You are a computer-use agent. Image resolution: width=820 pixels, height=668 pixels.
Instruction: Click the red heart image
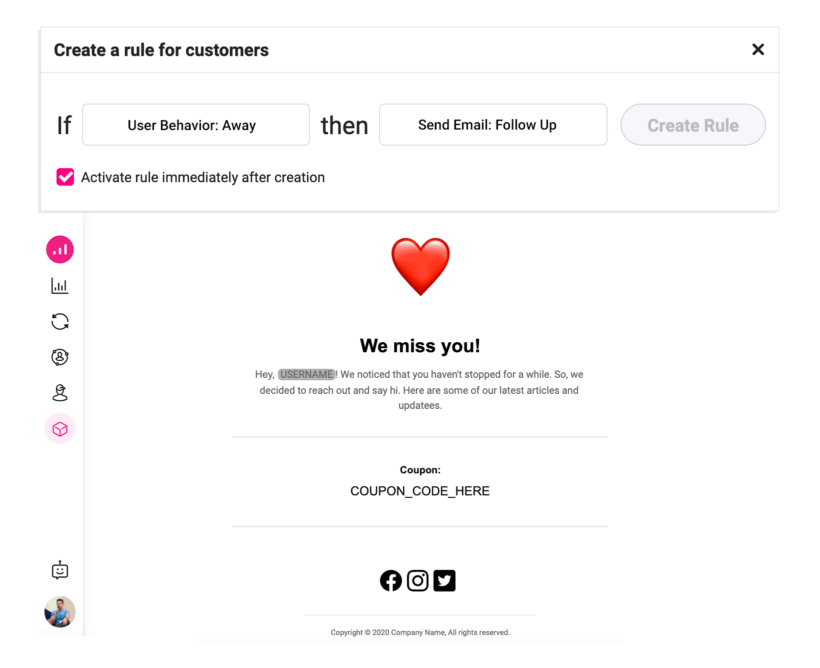pos(420,266)
